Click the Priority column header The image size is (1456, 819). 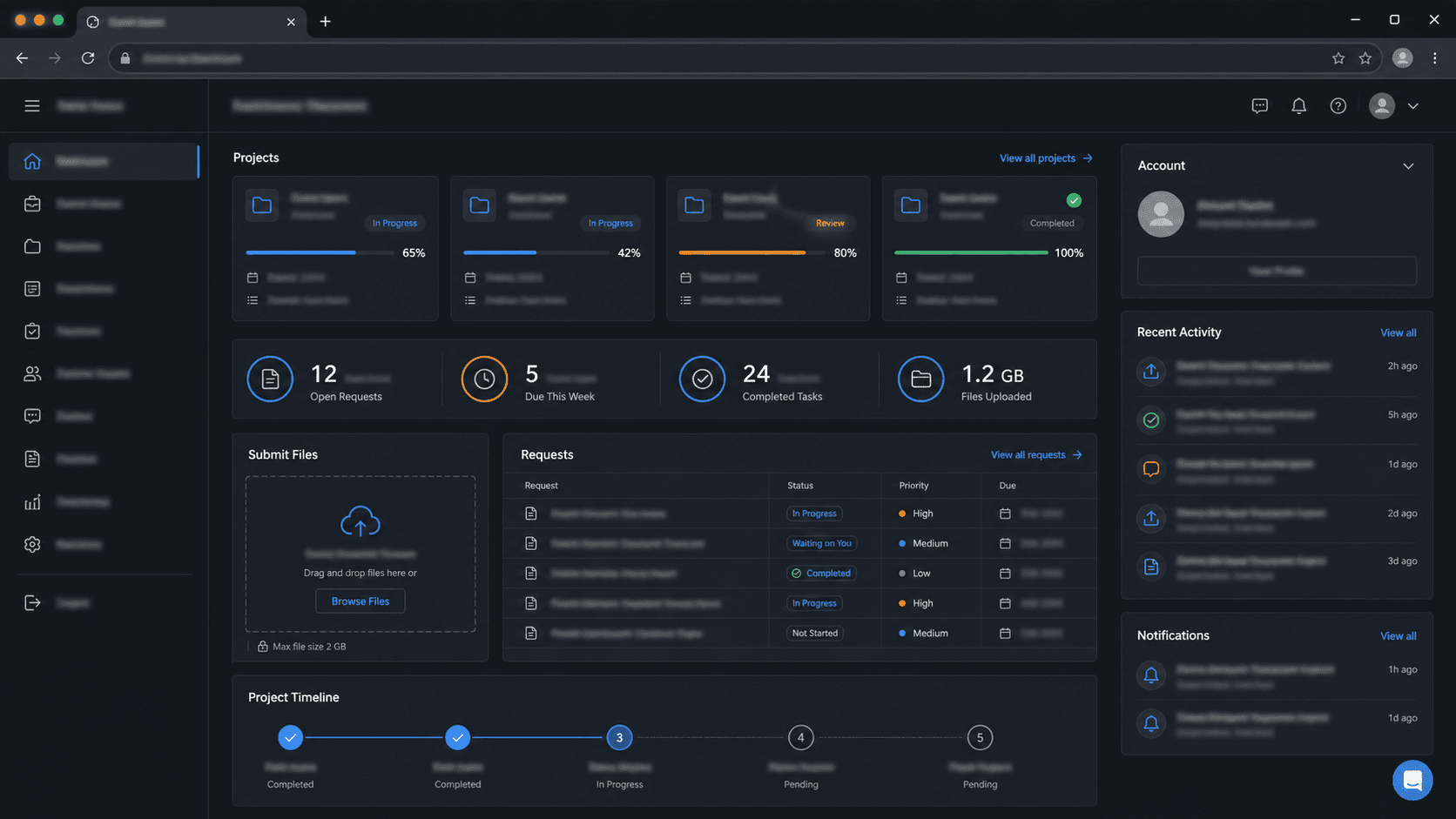pyautogui.click(x=913, y=486)
